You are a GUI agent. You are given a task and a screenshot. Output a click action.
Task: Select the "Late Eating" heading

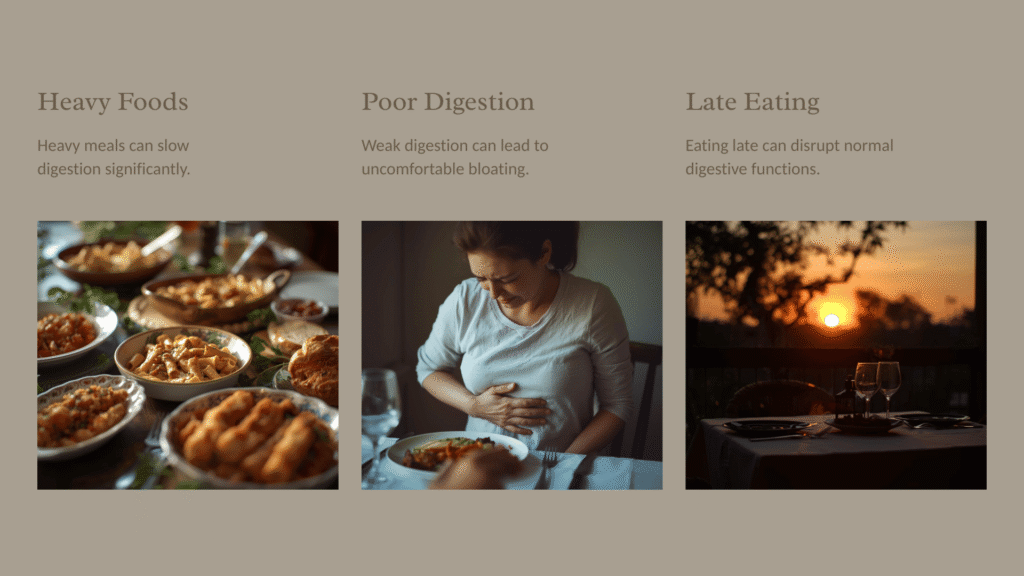752,102
